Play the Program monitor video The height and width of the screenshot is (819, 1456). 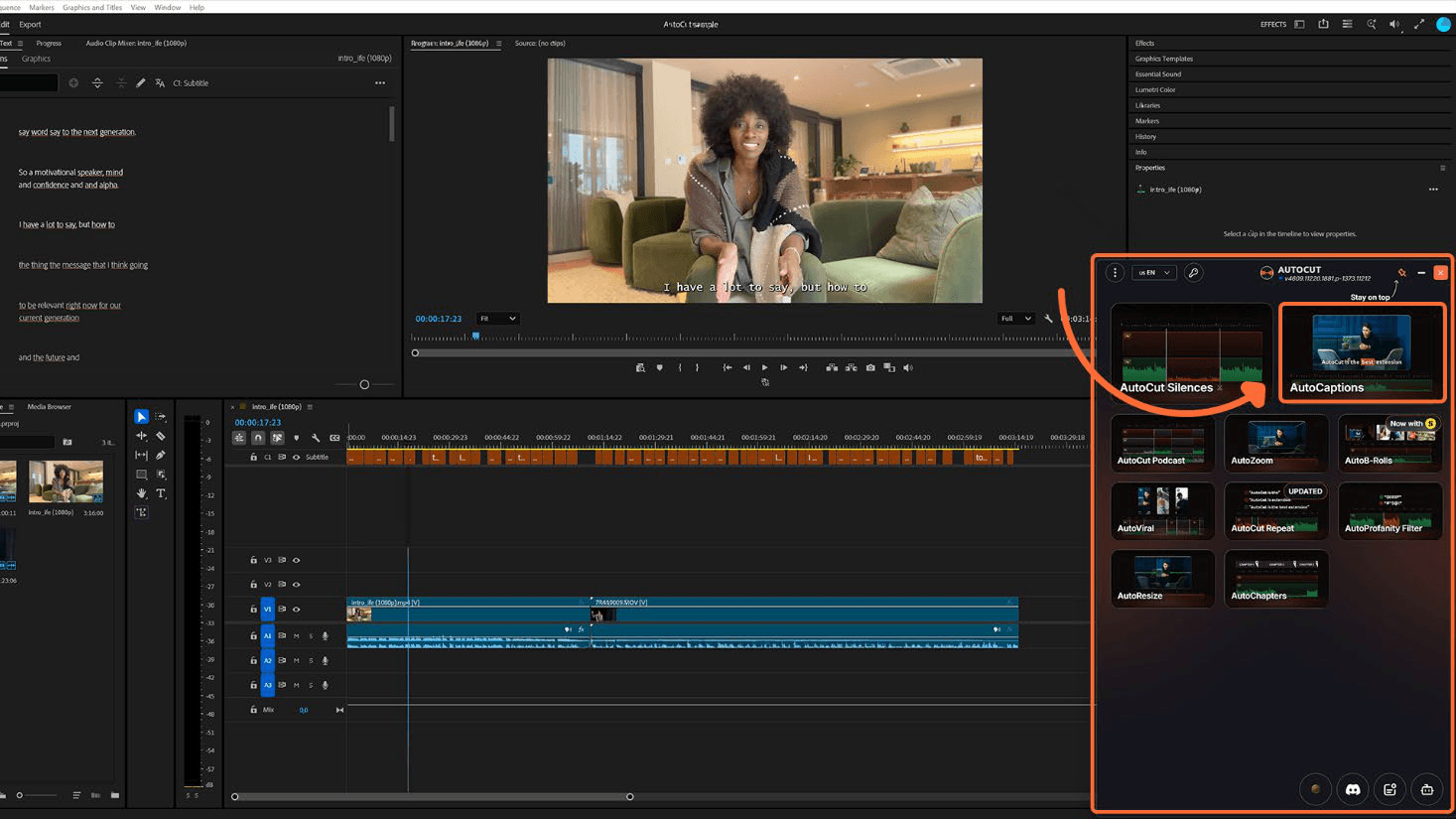pos(764,367)
